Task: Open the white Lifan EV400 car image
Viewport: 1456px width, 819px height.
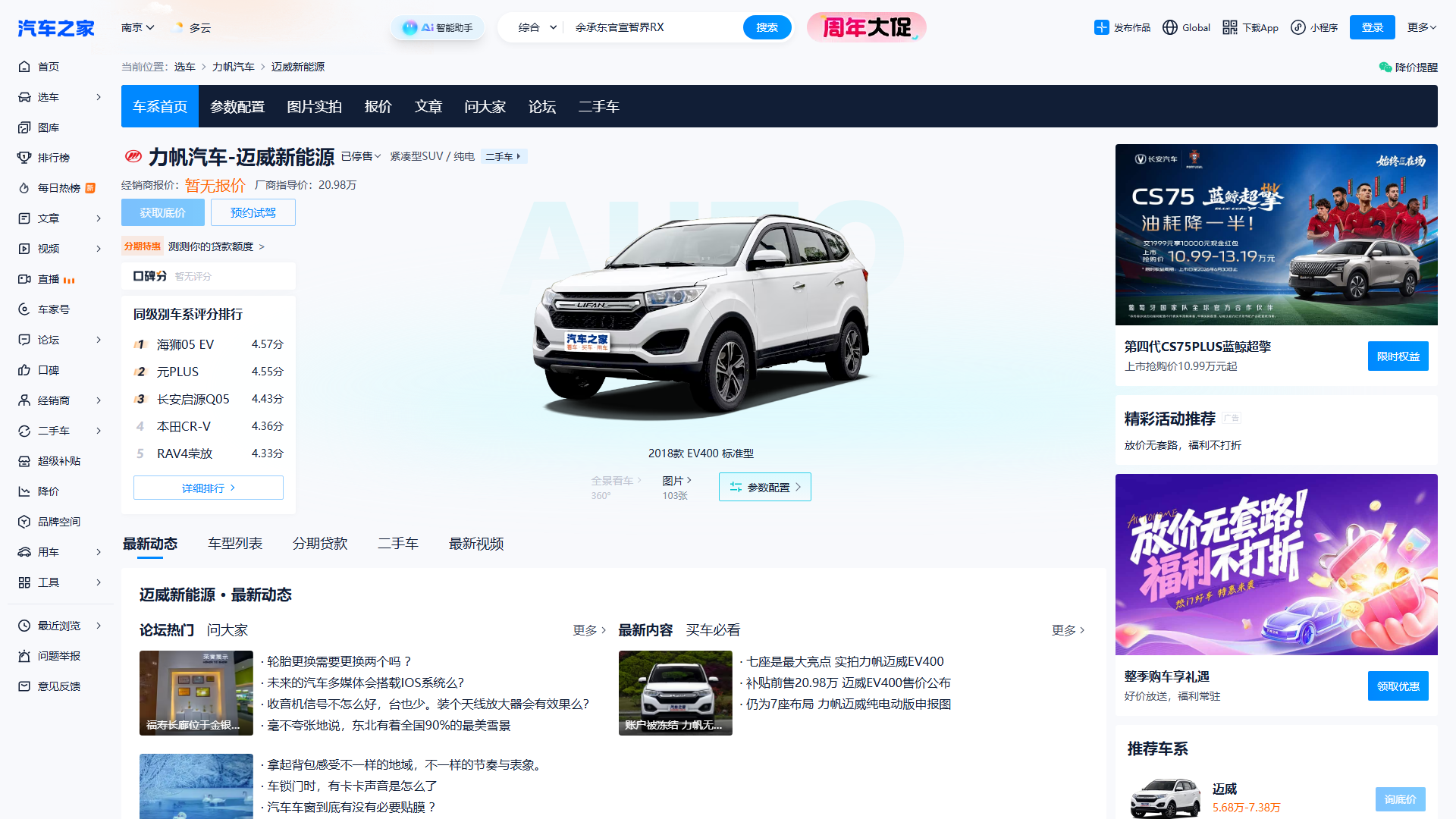Action: pyautogui.click(x=701, y=317)
